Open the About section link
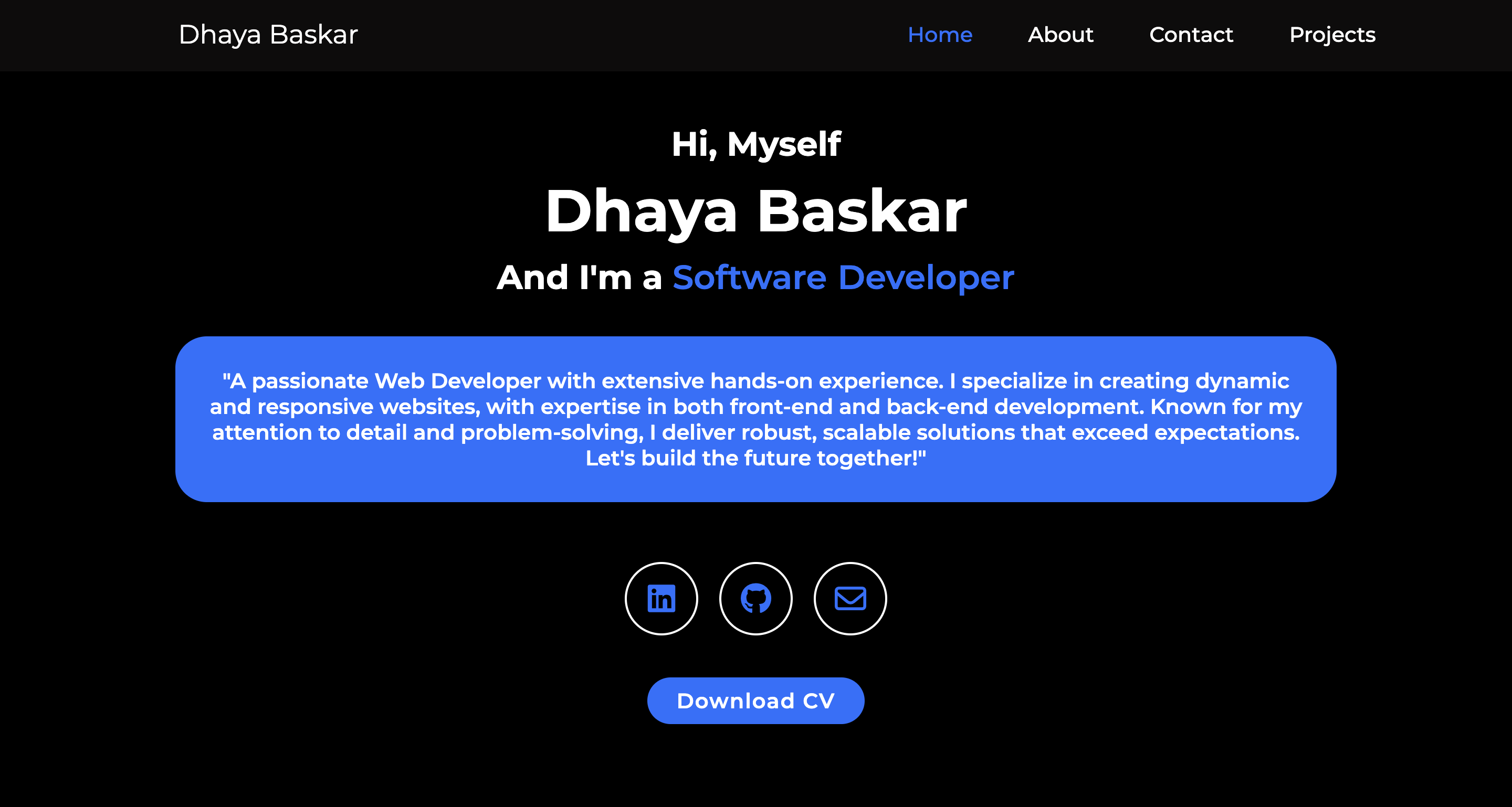This screenshot has width=1512, height=807. pos(1060,35)
